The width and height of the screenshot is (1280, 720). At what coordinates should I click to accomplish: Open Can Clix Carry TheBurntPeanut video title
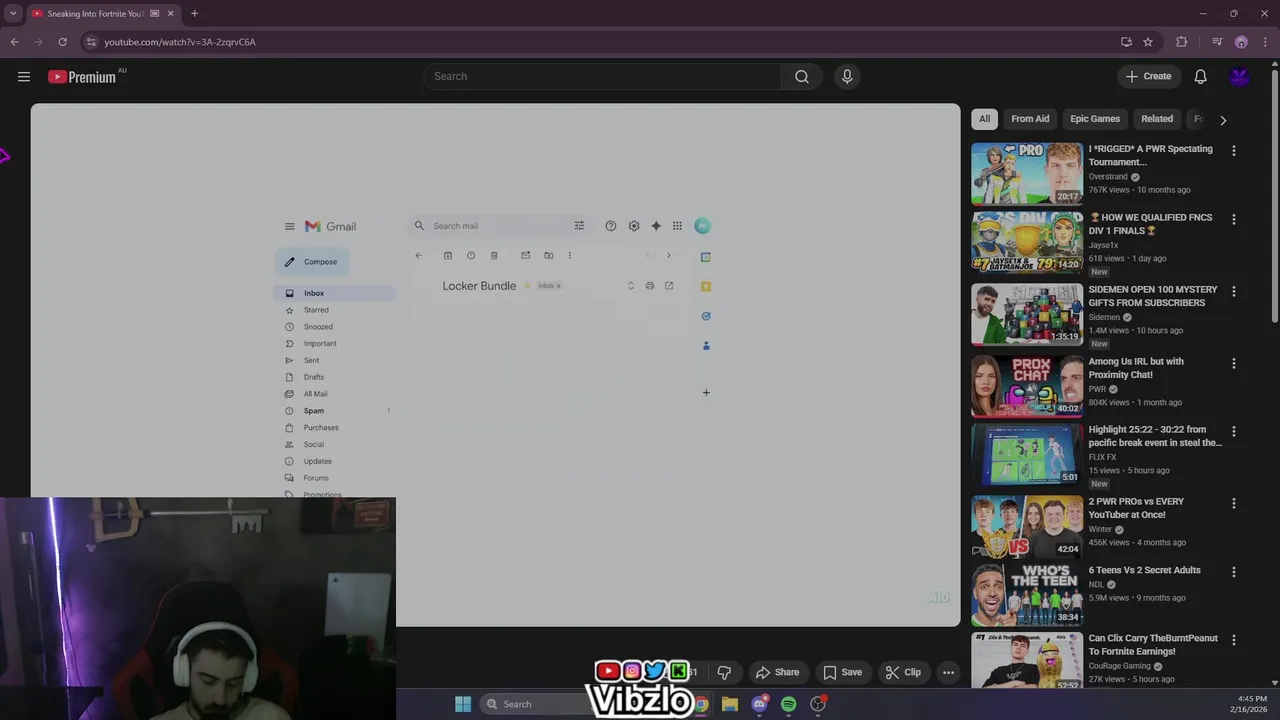click(x=1153, y=645)
